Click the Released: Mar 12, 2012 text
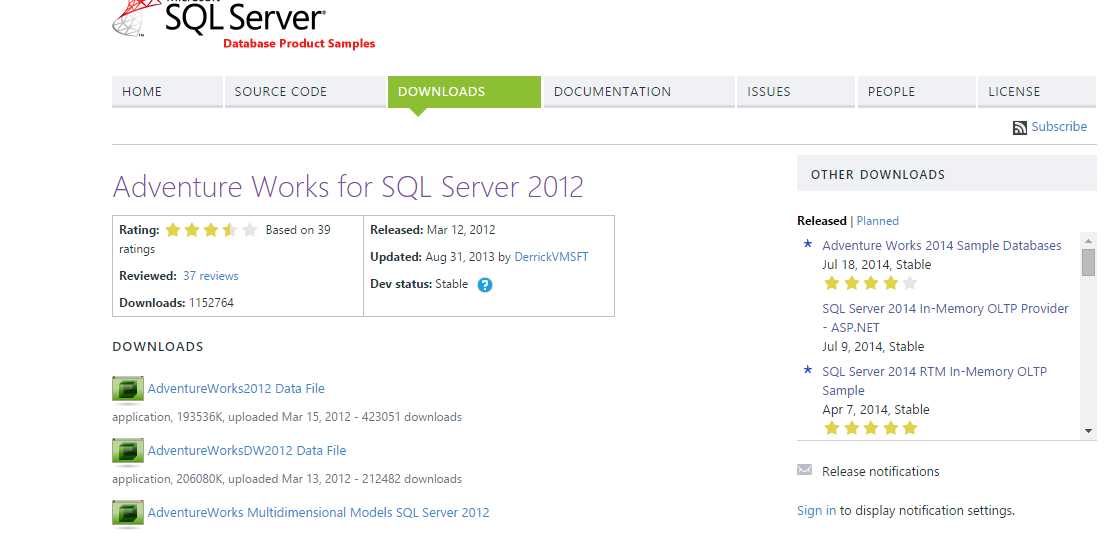This screenshot has height=534, width=1113. click(x=433, y=230)
